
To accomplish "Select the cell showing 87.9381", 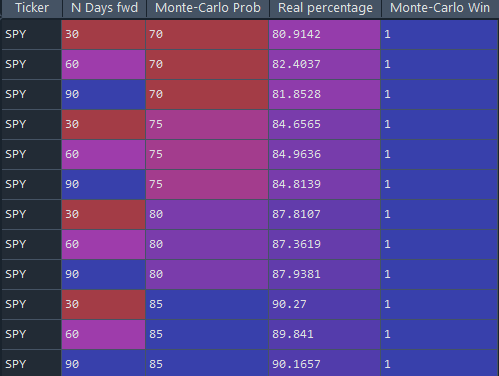I will point(325,274).
